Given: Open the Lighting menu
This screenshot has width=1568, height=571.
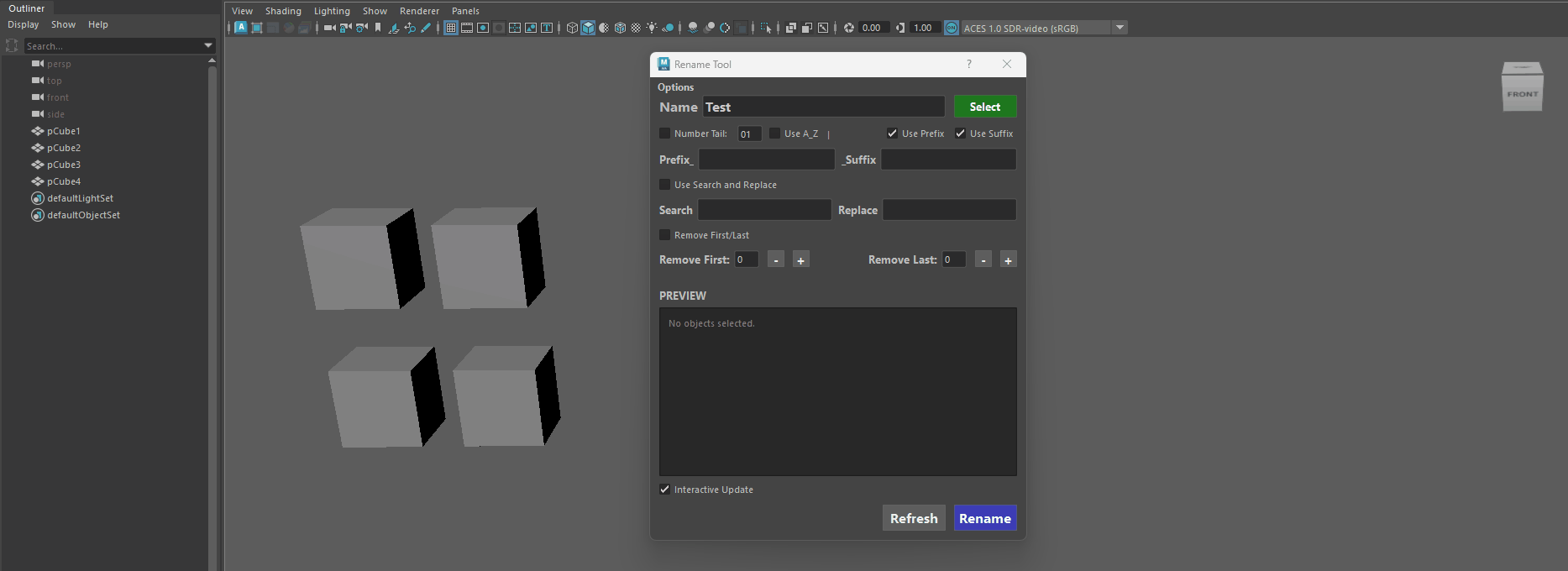Looking at the screenshot, I should (x=332, y=11).
